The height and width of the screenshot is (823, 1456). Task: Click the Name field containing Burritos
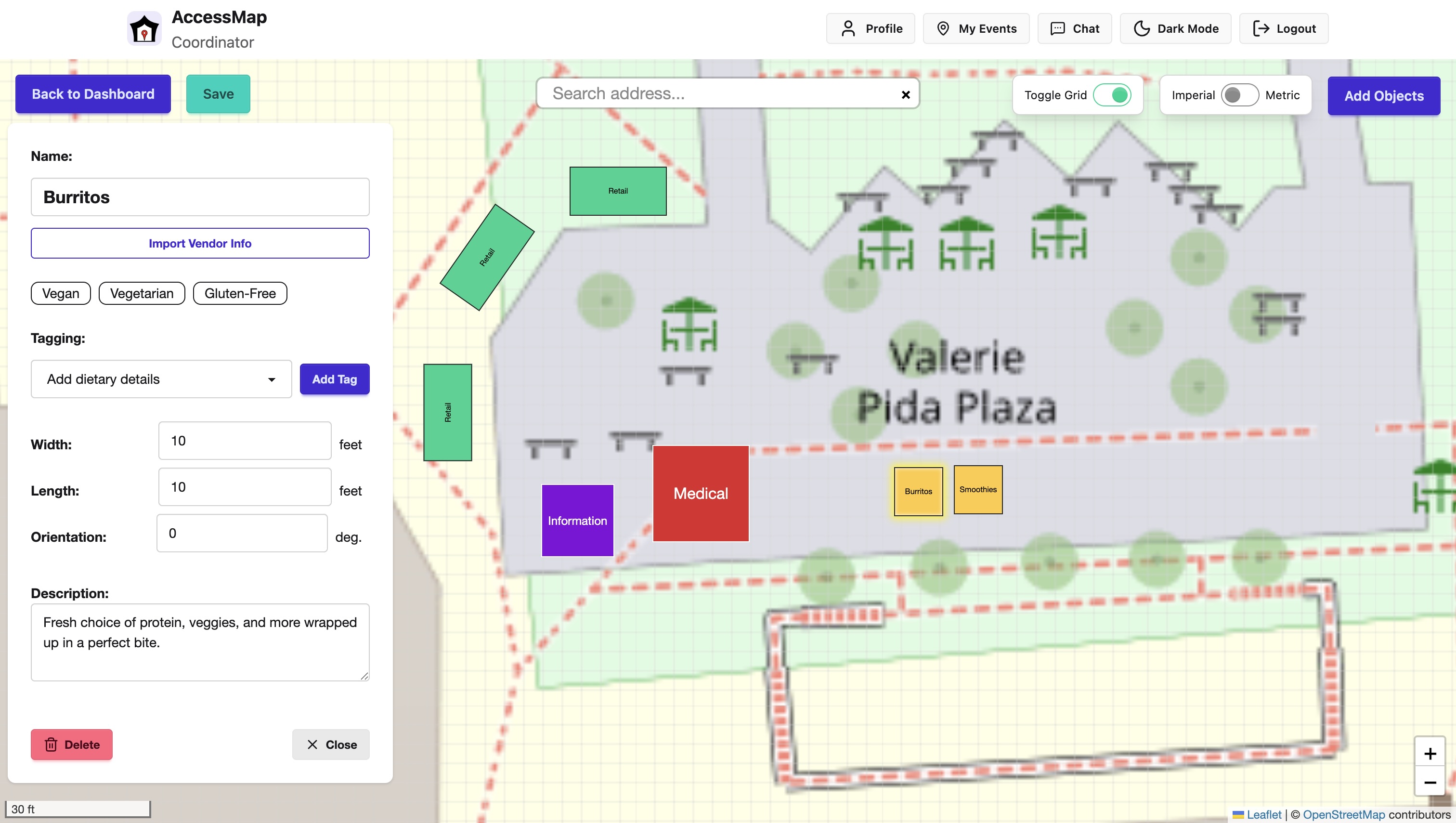[x=200, y=197]
